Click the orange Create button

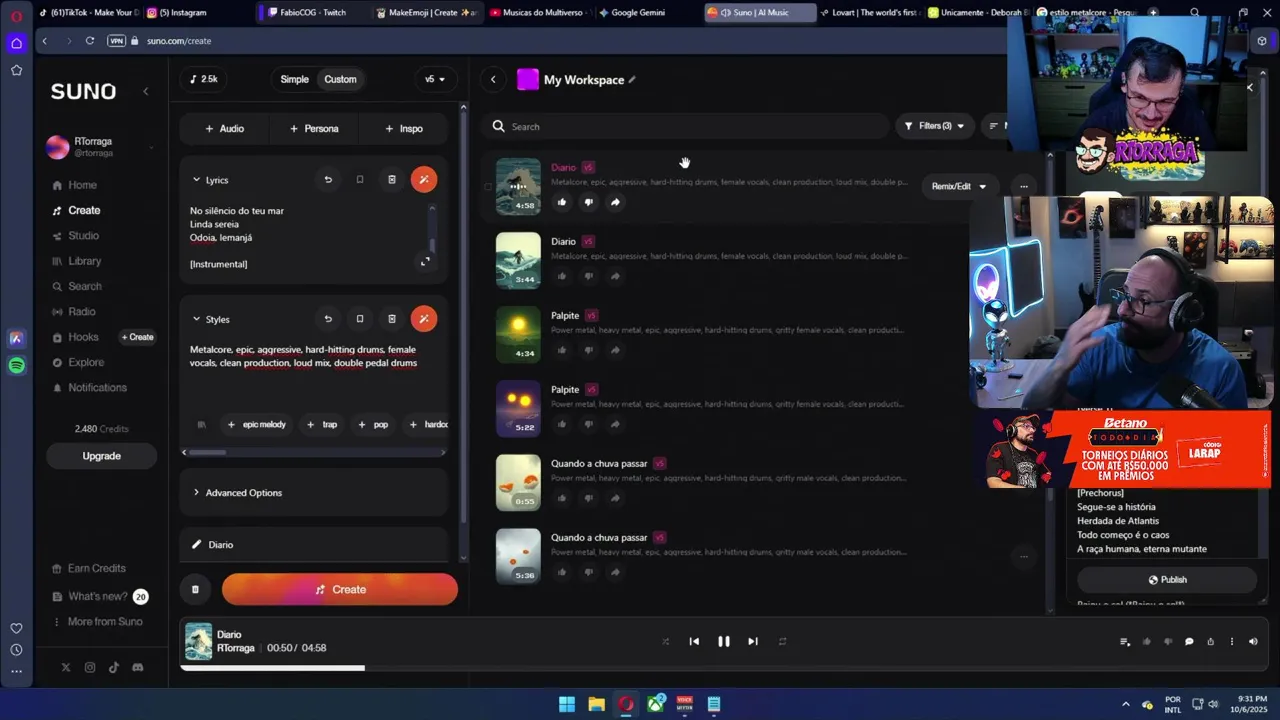(340, 589)
